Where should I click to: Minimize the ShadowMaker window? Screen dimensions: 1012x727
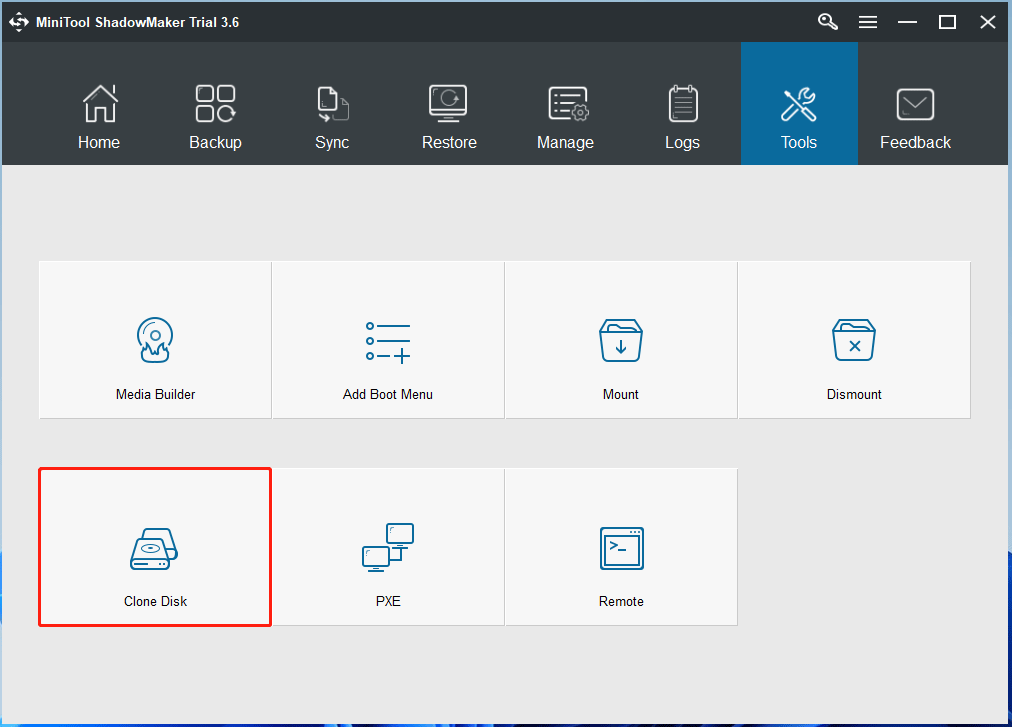click(908, 22)
